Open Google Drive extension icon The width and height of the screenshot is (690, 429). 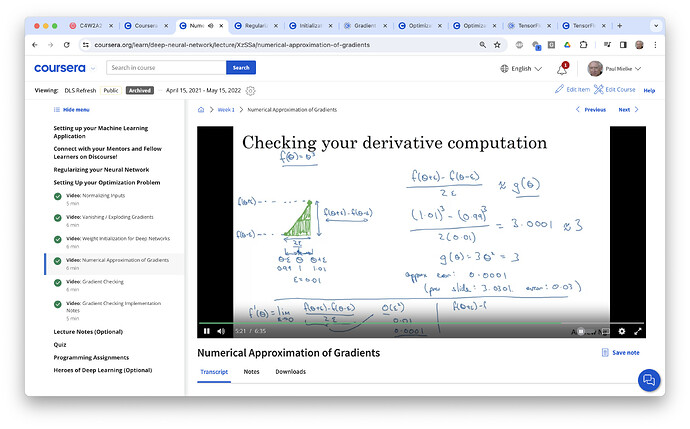click(x=568, y=45)
